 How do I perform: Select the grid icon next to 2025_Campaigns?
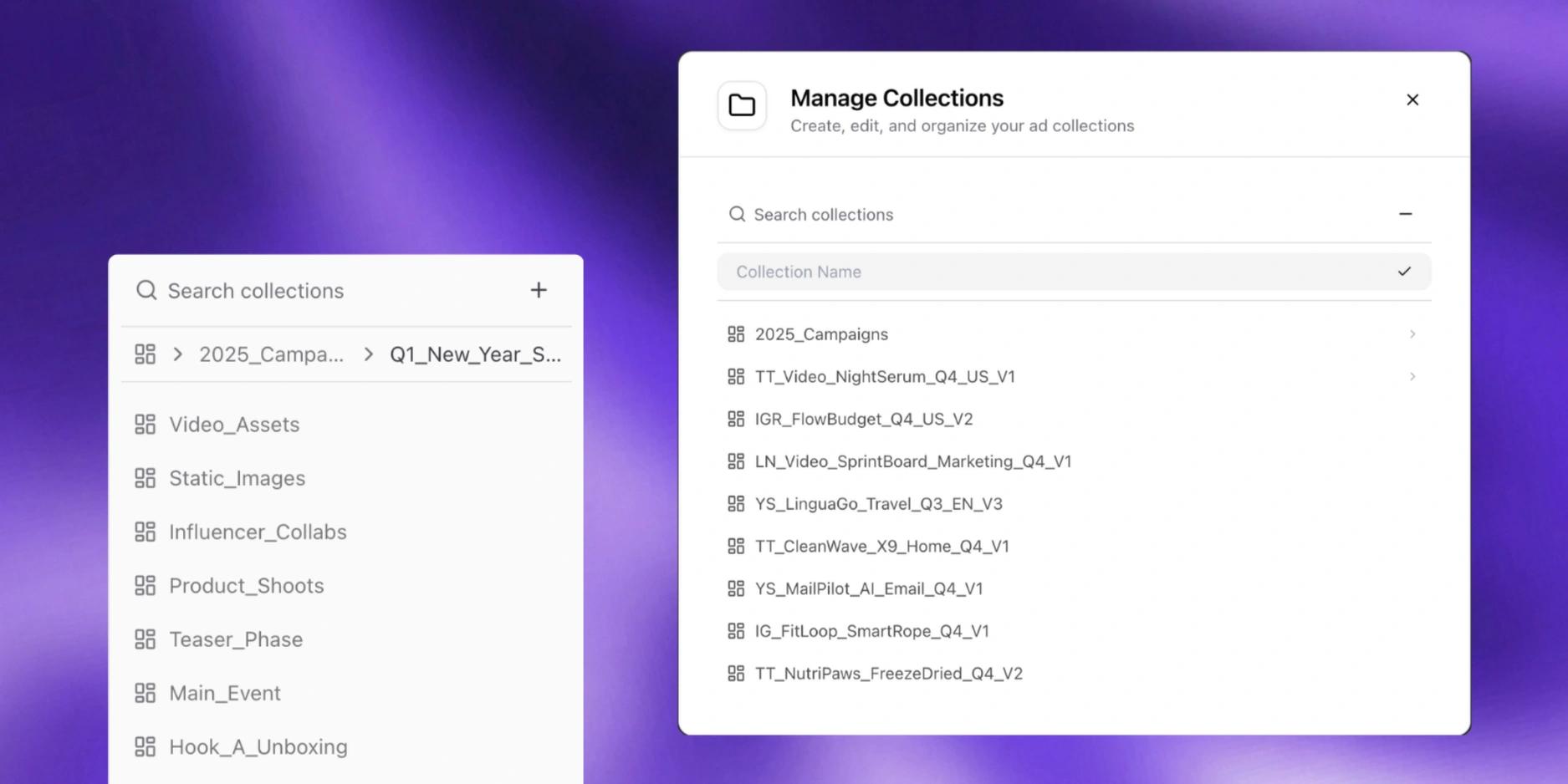click(736, 333)
